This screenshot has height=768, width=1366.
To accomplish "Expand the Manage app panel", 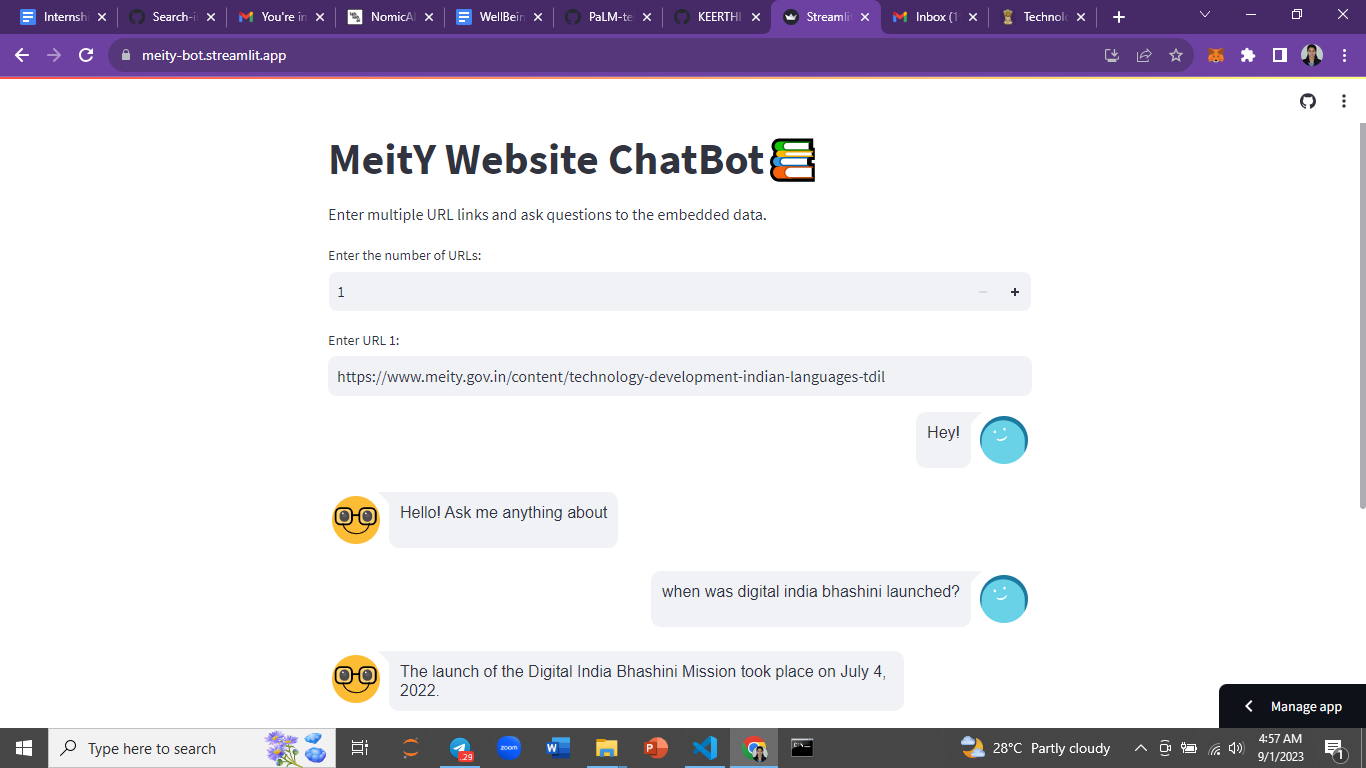I will coord(1292,706).
